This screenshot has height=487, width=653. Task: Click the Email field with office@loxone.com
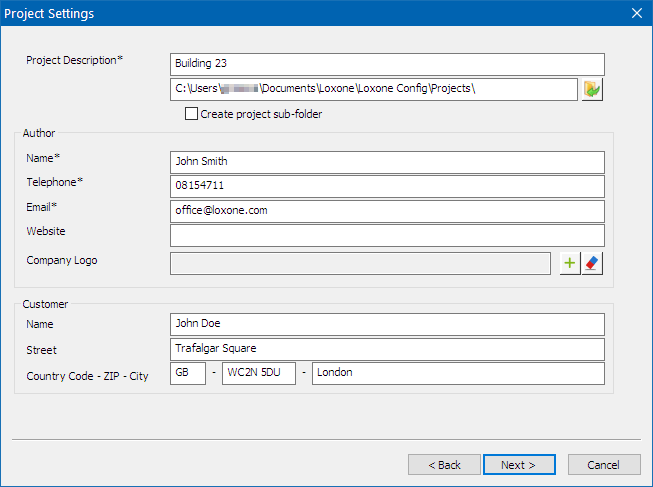click(387, 211)
